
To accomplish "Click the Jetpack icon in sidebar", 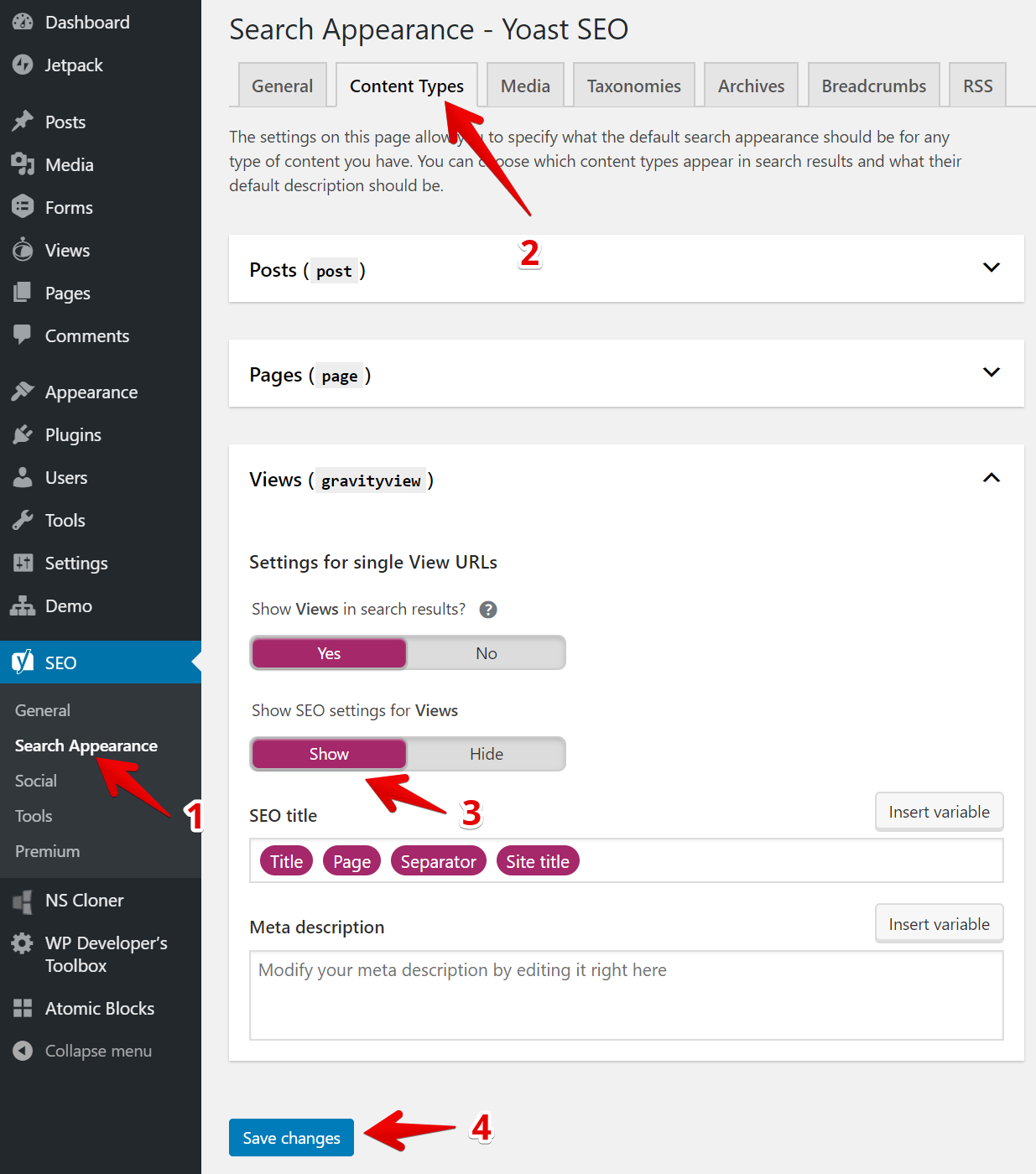I will 23,65.
